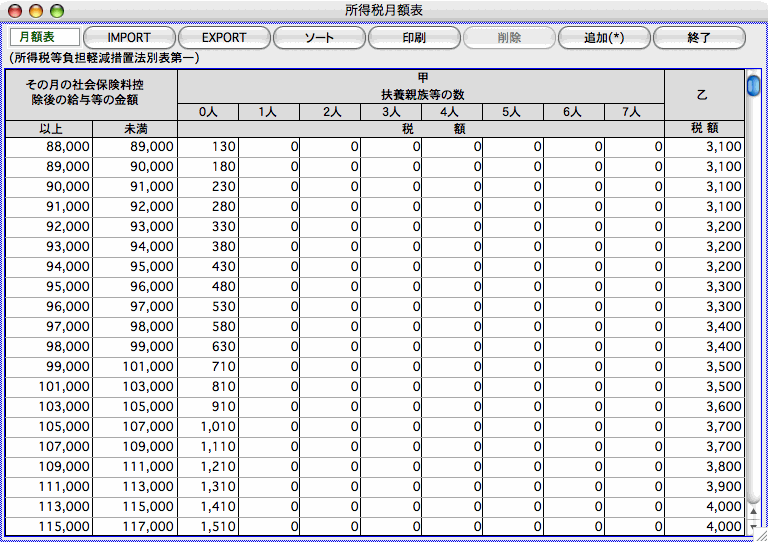The height and width of the screenshot is (542, 768).
Task: Click the 0人 tax cell showing 130
Action: click(208, 147)
